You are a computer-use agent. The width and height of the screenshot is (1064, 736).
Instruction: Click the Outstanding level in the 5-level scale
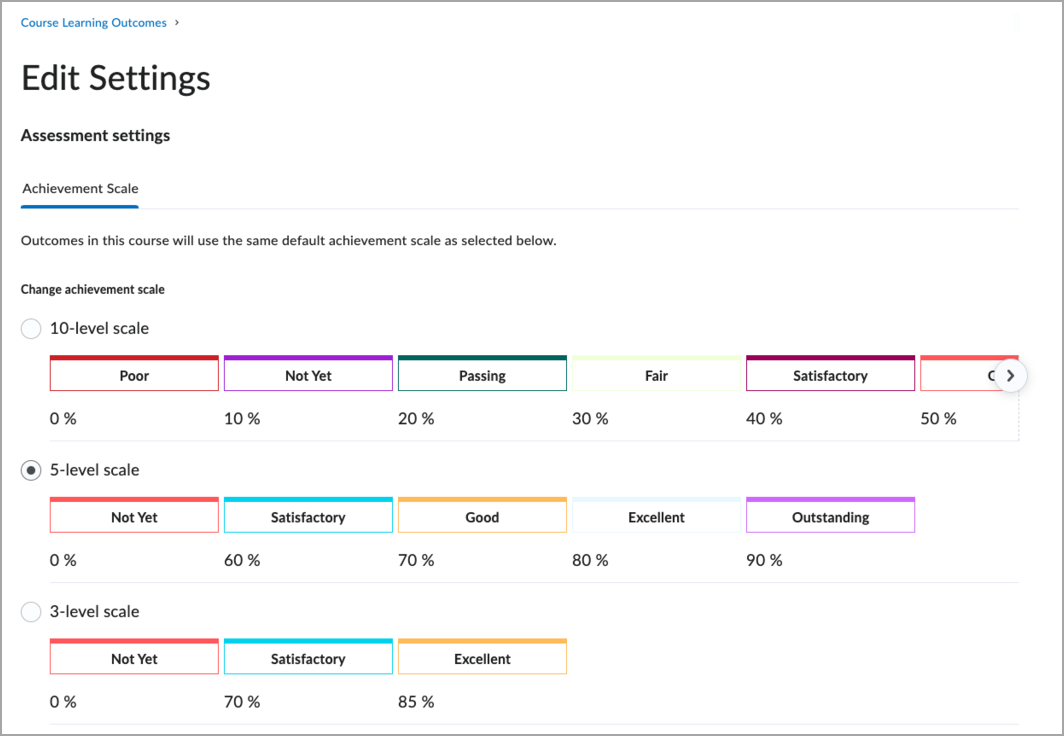(x=830, y=516)
